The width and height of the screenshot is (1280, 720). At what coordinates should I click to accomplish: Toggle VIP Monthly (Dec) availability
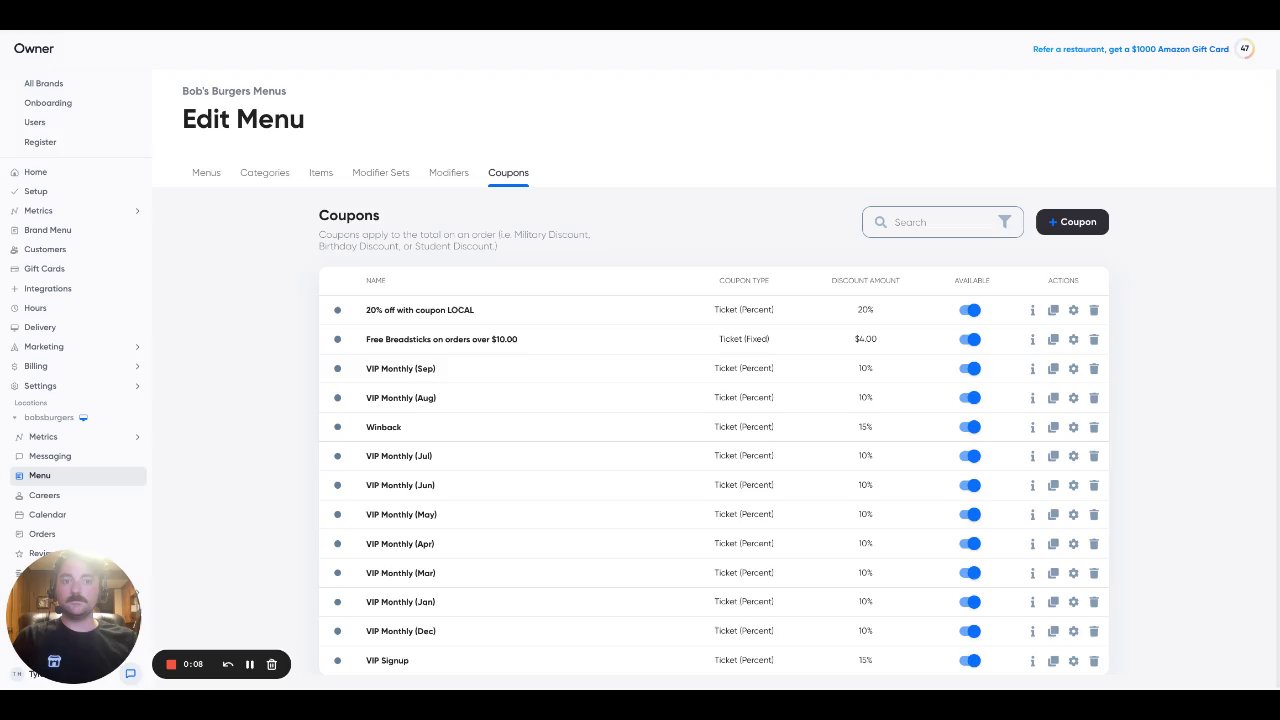pos(970,631)
